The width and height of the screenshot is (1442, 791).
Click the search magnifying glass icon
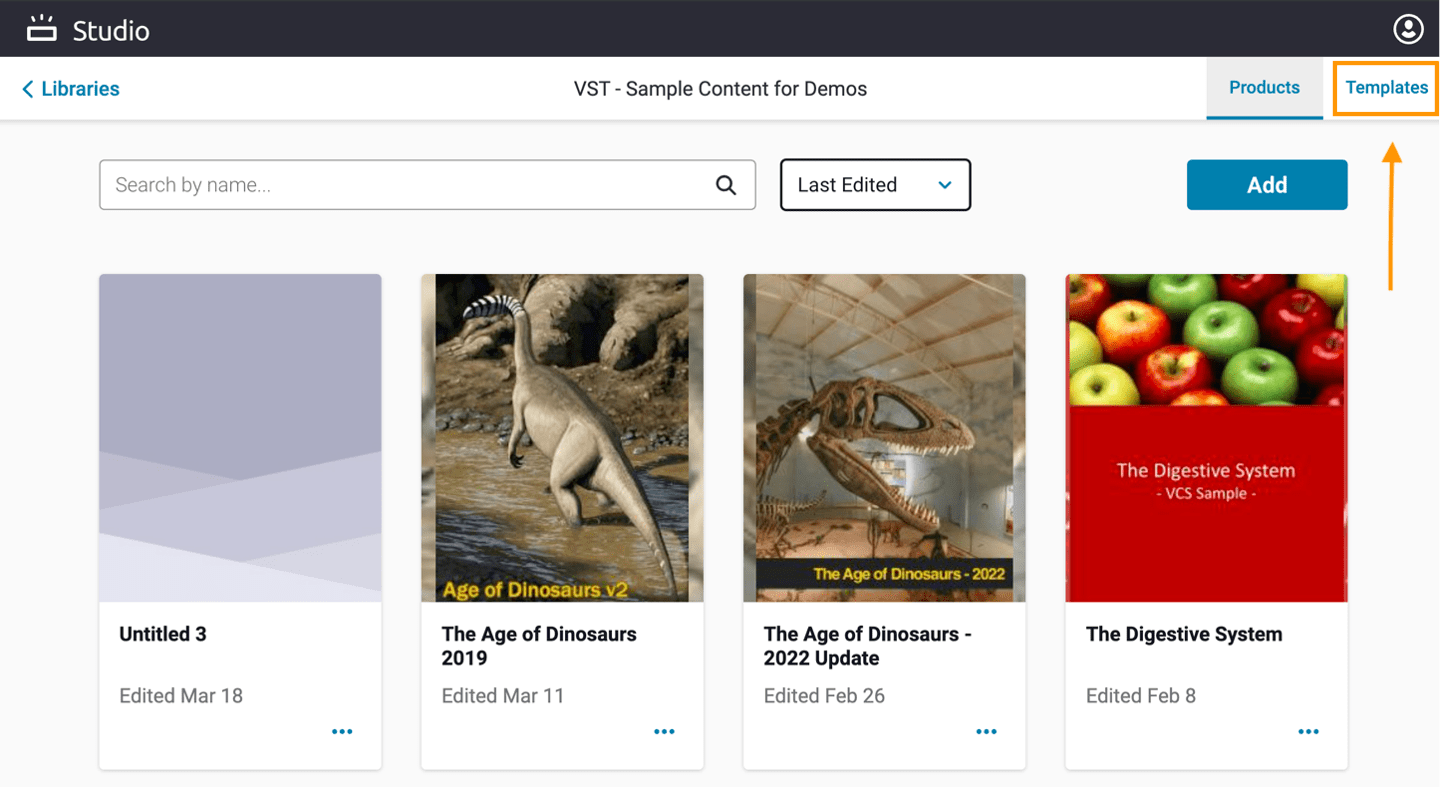pos(726,185)
